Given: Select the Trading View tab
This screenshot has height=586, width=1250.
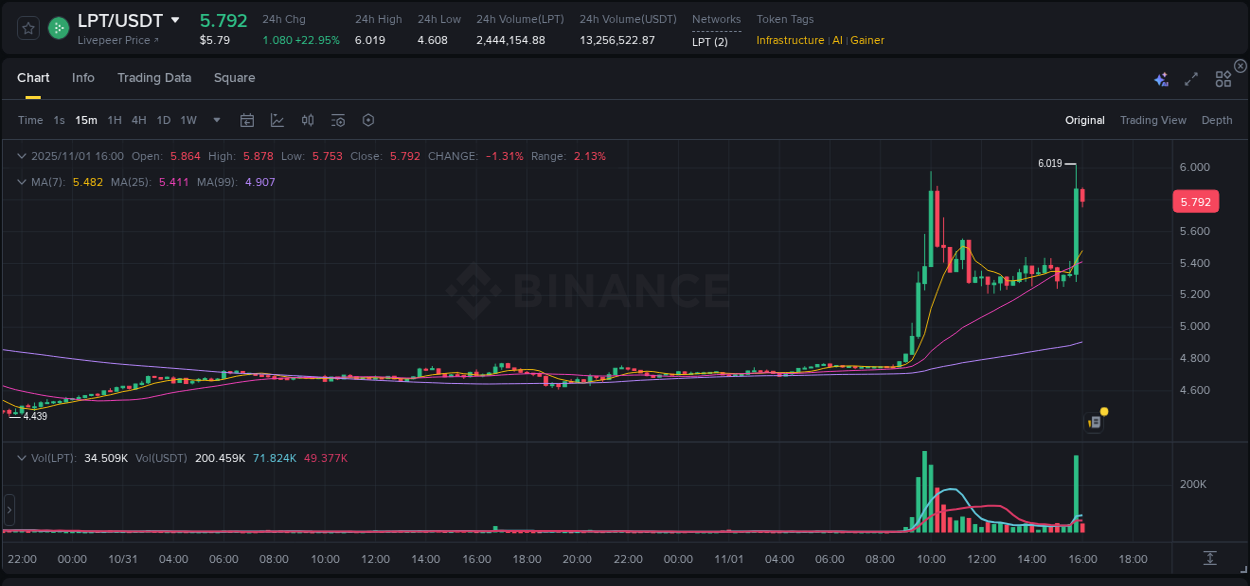Looking at the screenshot, I should 1153,120.
